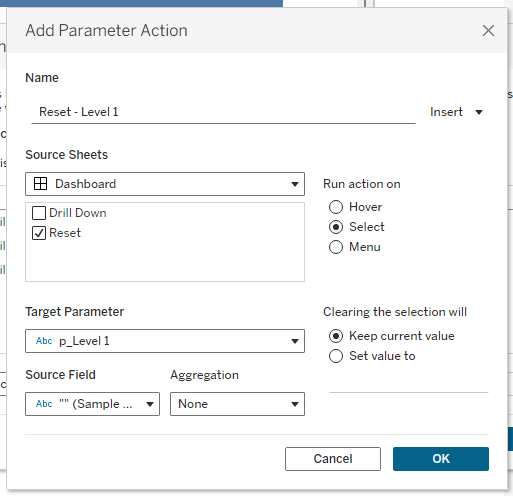Screen dimensions: 513x496
Task: Open the Target Parameter p_Level 1 dropdown
Action: click(165, 341)
